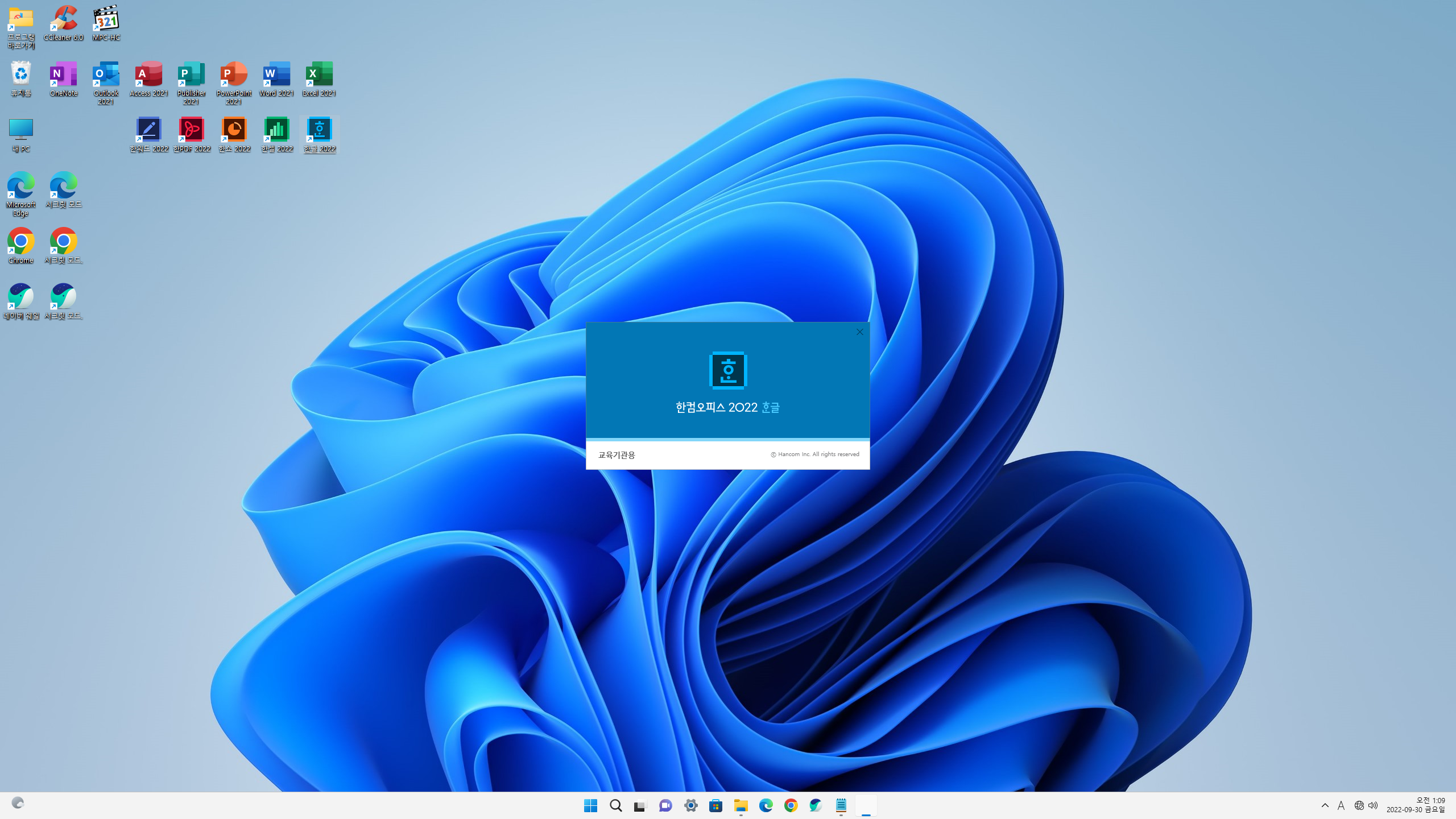
Task: Open the Windows Start menu
Action: [590, 805]
